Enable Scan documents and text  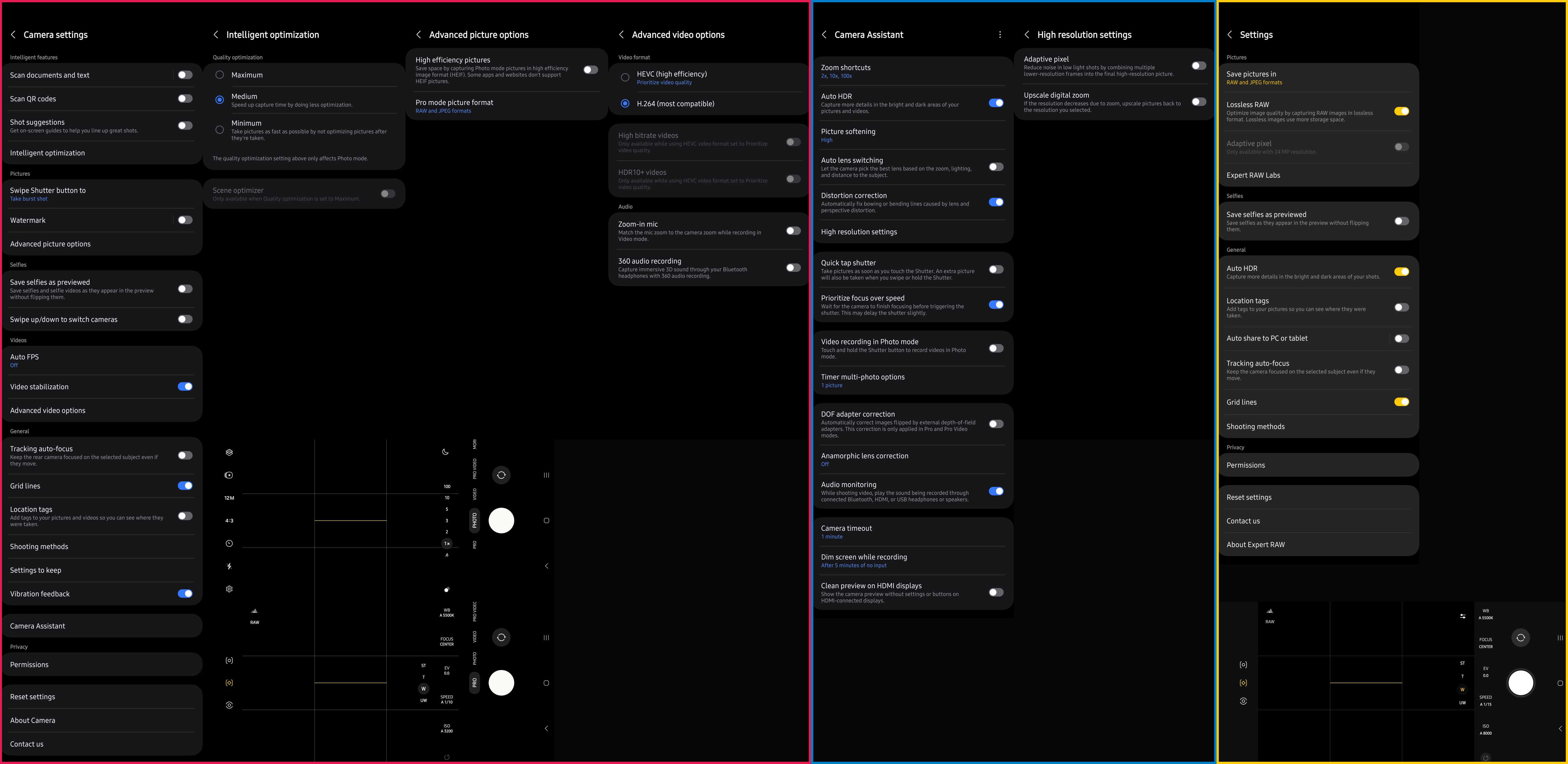185,75
